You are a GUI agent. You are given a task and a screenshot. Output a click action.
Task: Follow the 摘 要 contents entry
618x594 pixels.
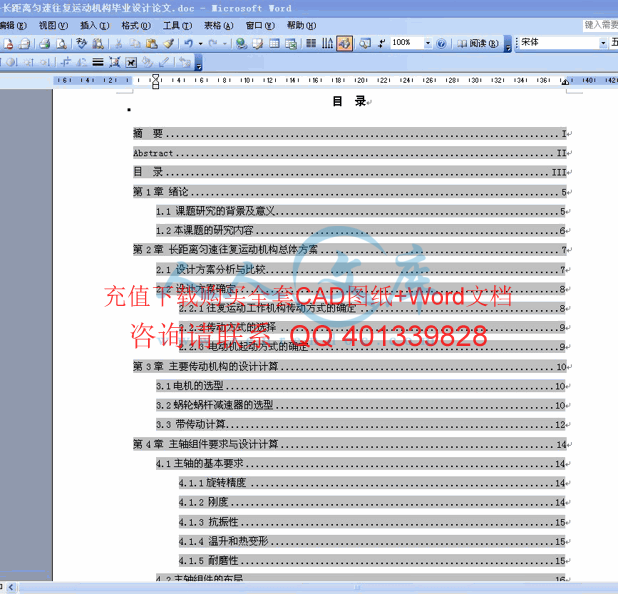[x=352, y=134]
